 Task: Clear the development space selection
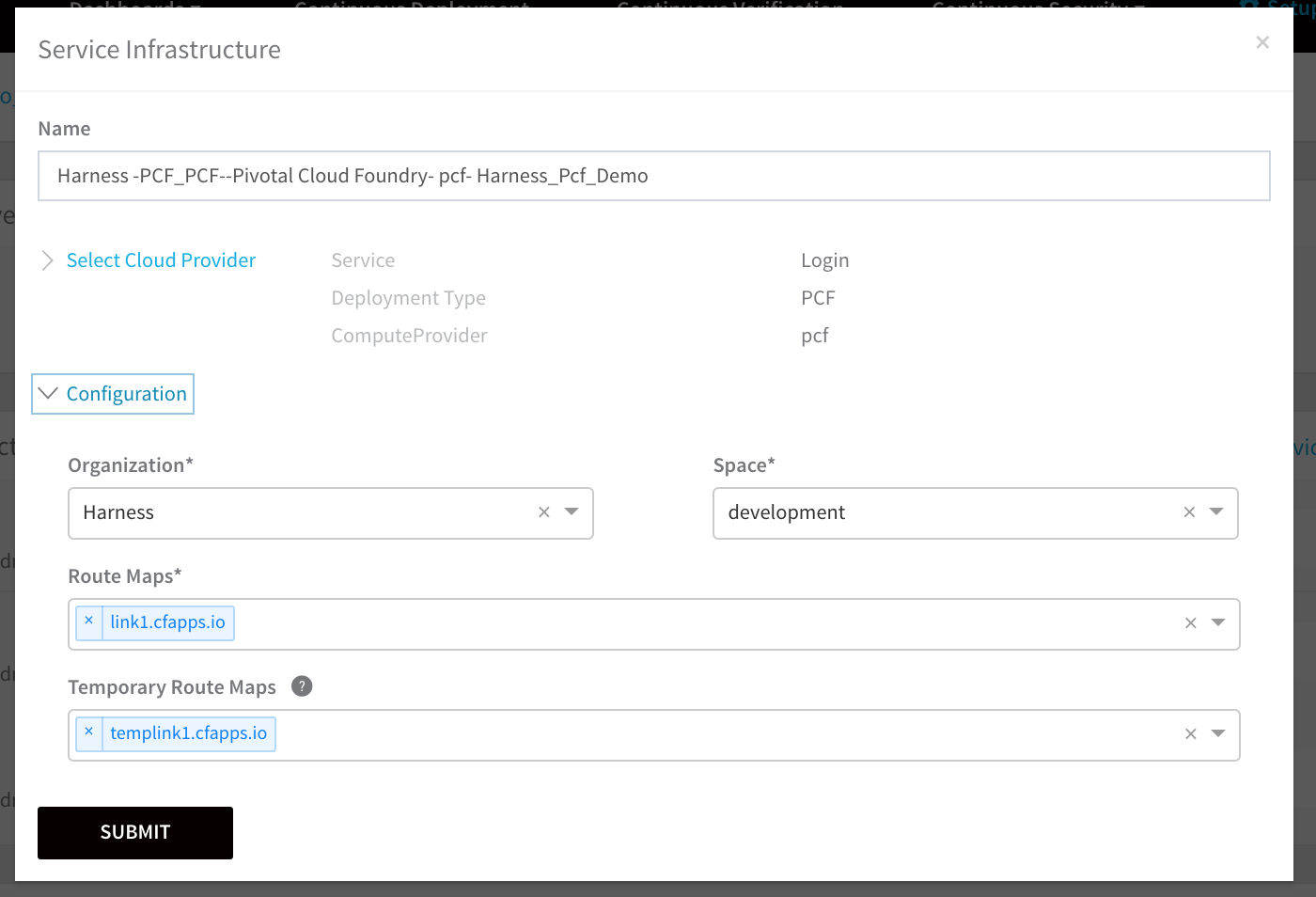pyautogui.click(x=1189, y=512)
